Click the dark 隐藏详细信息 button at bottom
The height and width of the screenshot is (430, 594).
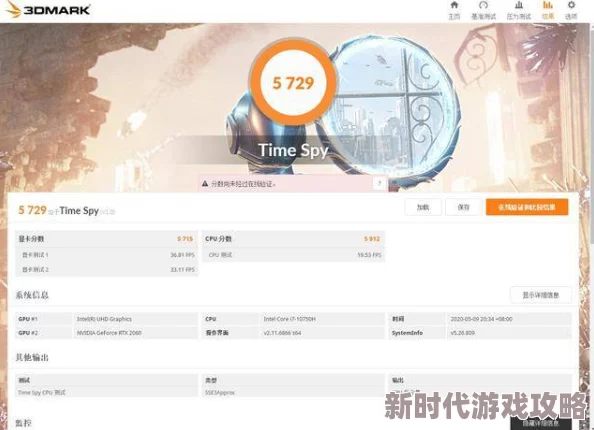(x=541, y=423)
